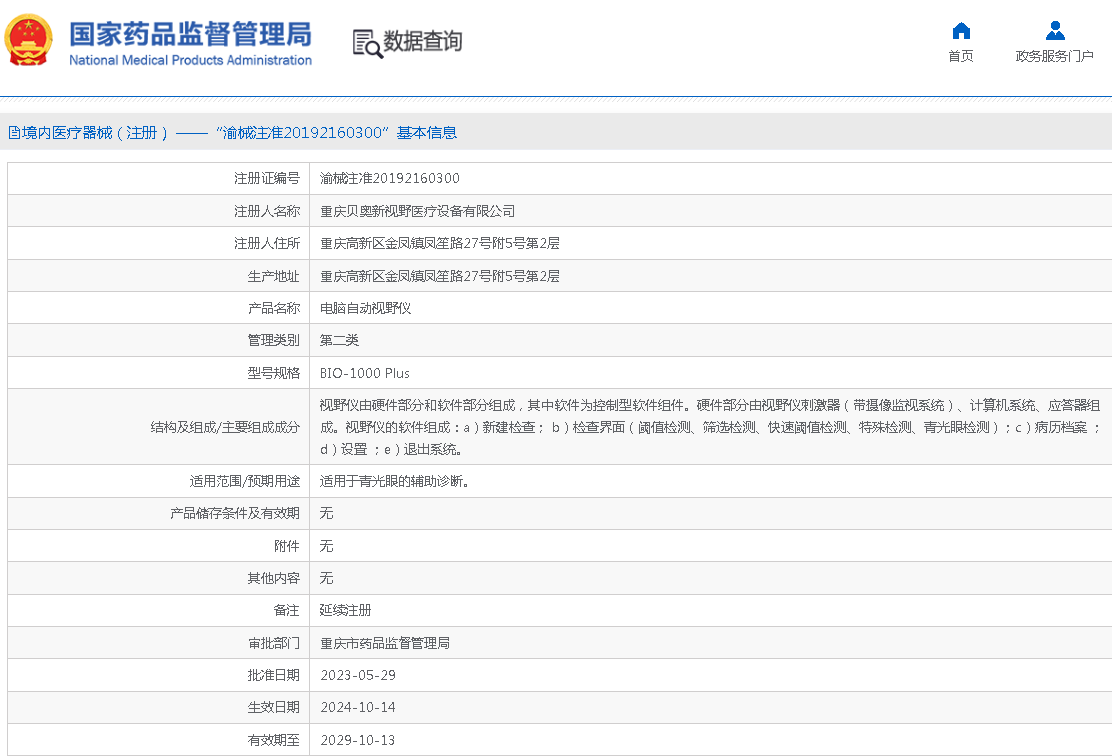Click the 适用于青光眼的辅助诊断 text
This screenshot has width=1112, height=756.
point(394,481)
